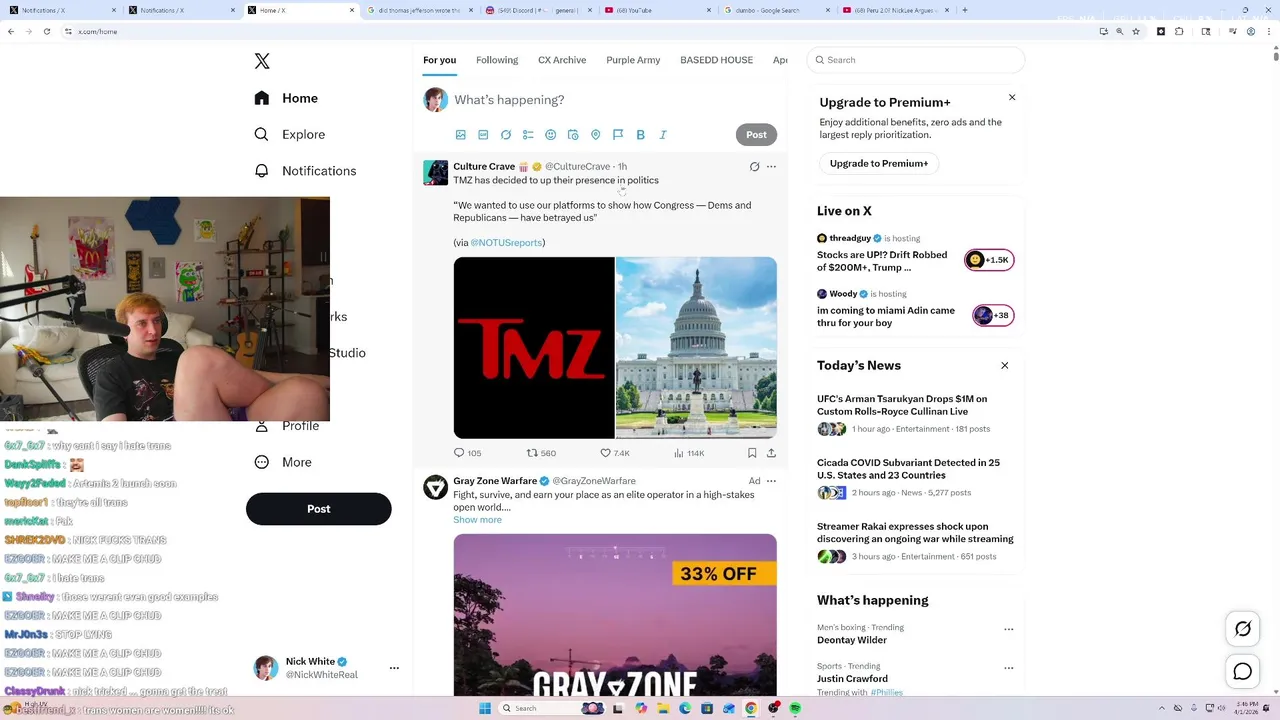1280x720 pixels.
Task: Open File Explorer from the taskbar
Action: pyautogui.click(x=663, y=708)
